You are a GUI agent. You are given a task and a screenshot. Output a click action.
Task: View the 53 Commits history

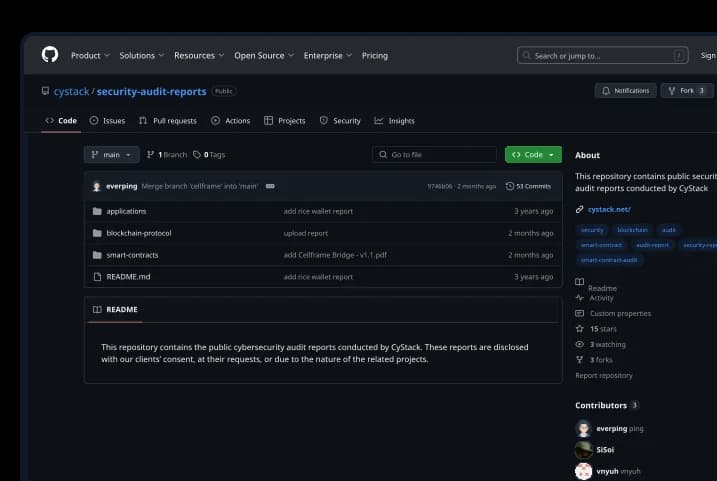click(x=528, y=186)
